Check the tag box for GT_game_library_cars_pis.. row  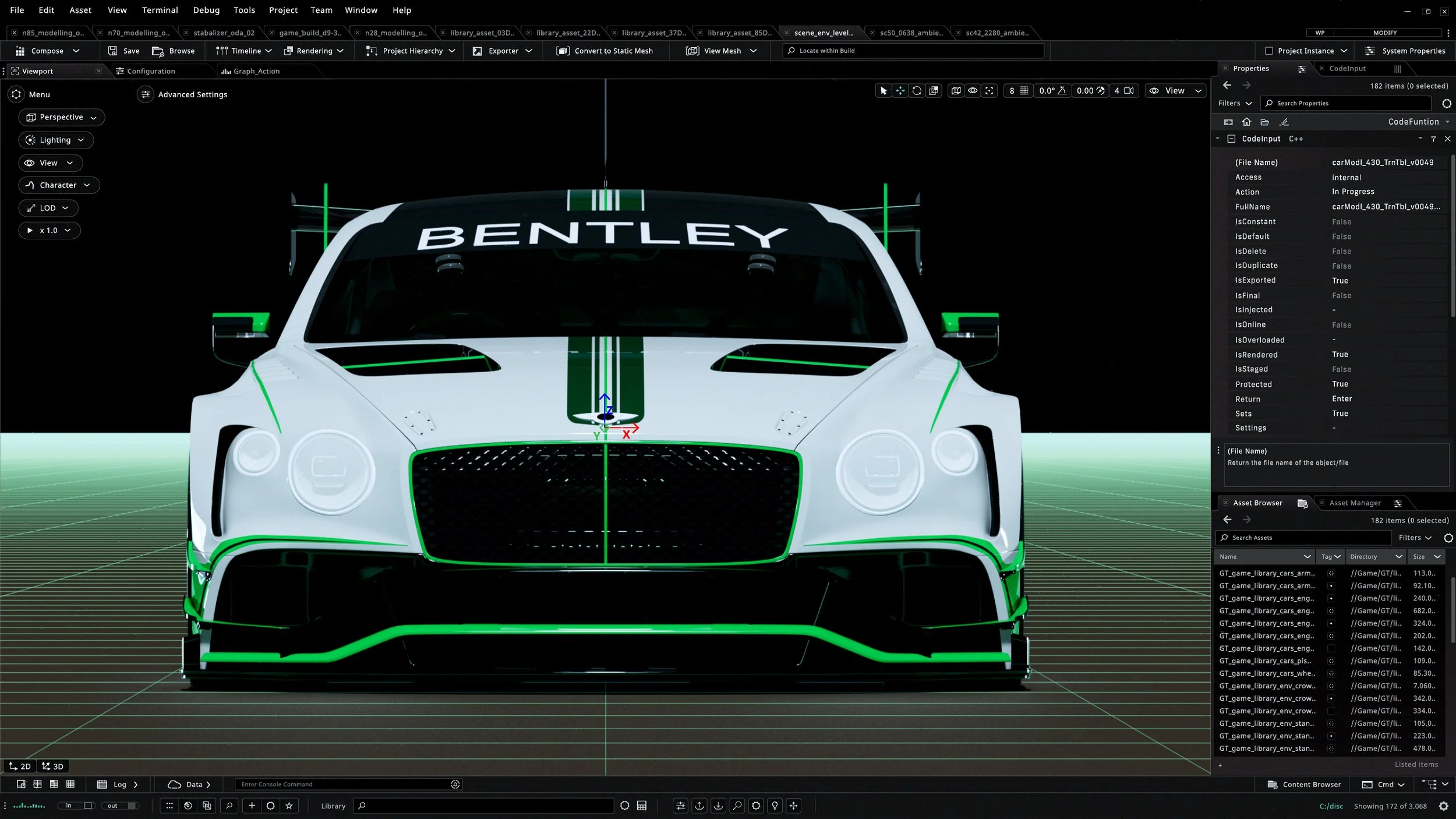pos(1331,661)
